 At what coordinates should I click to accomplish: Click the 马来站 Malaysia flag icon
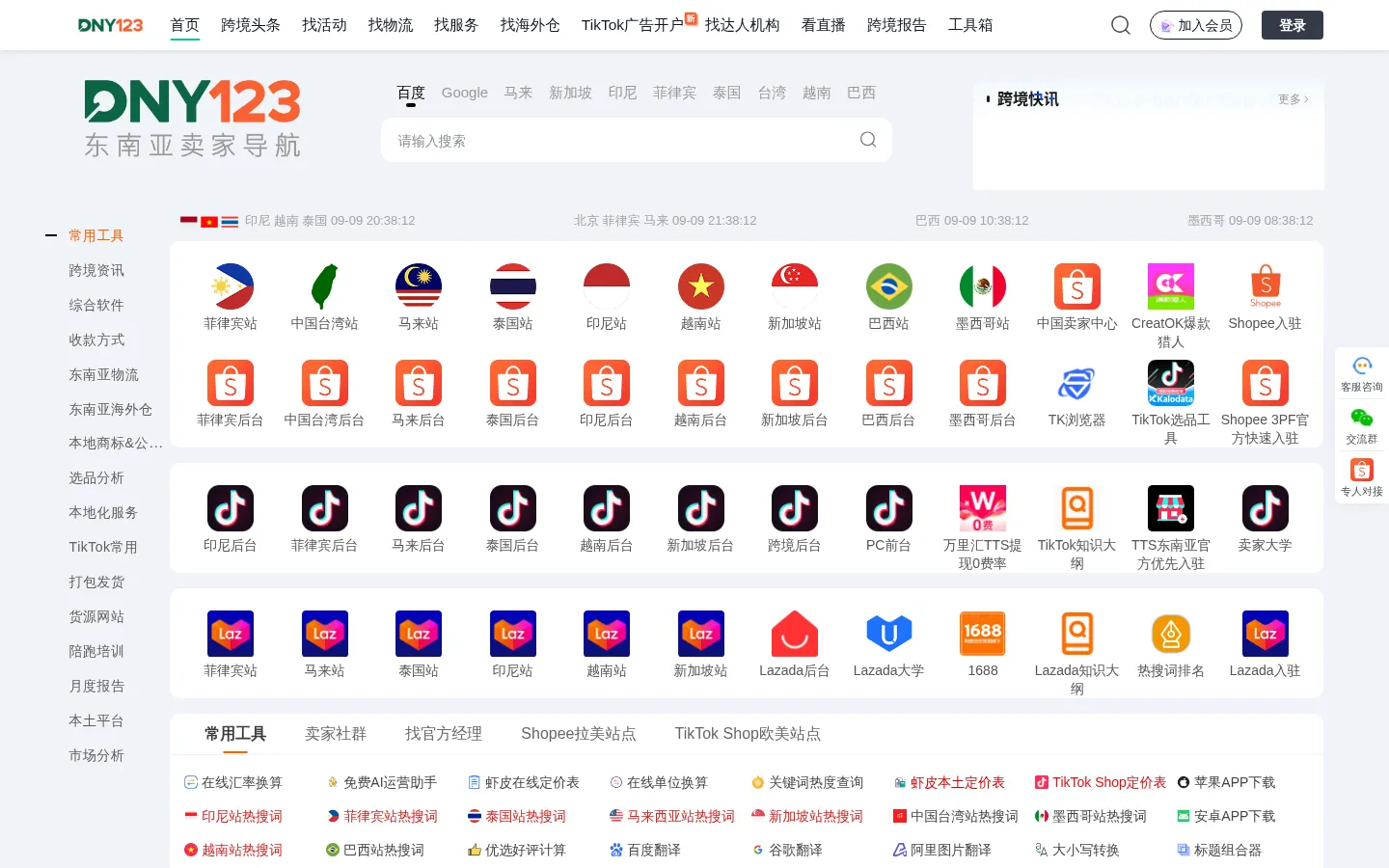point(419,286)
